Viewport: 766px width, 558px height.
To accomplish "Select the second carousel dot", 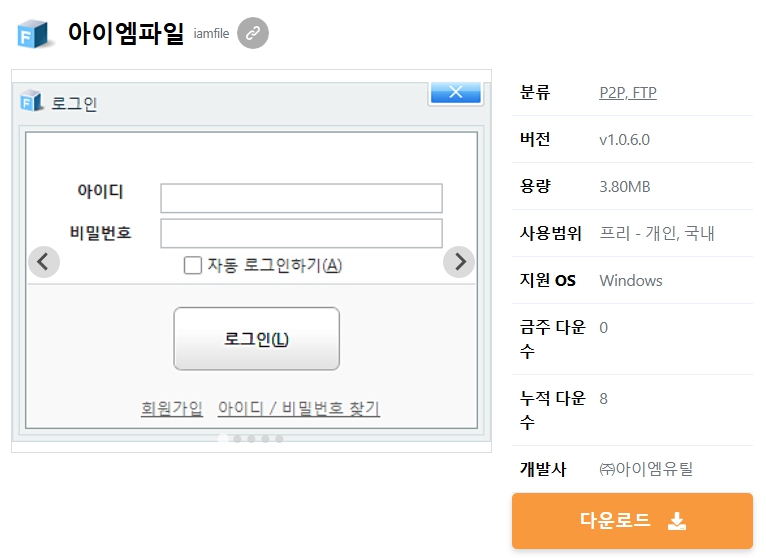I will [x=237, y=439].
